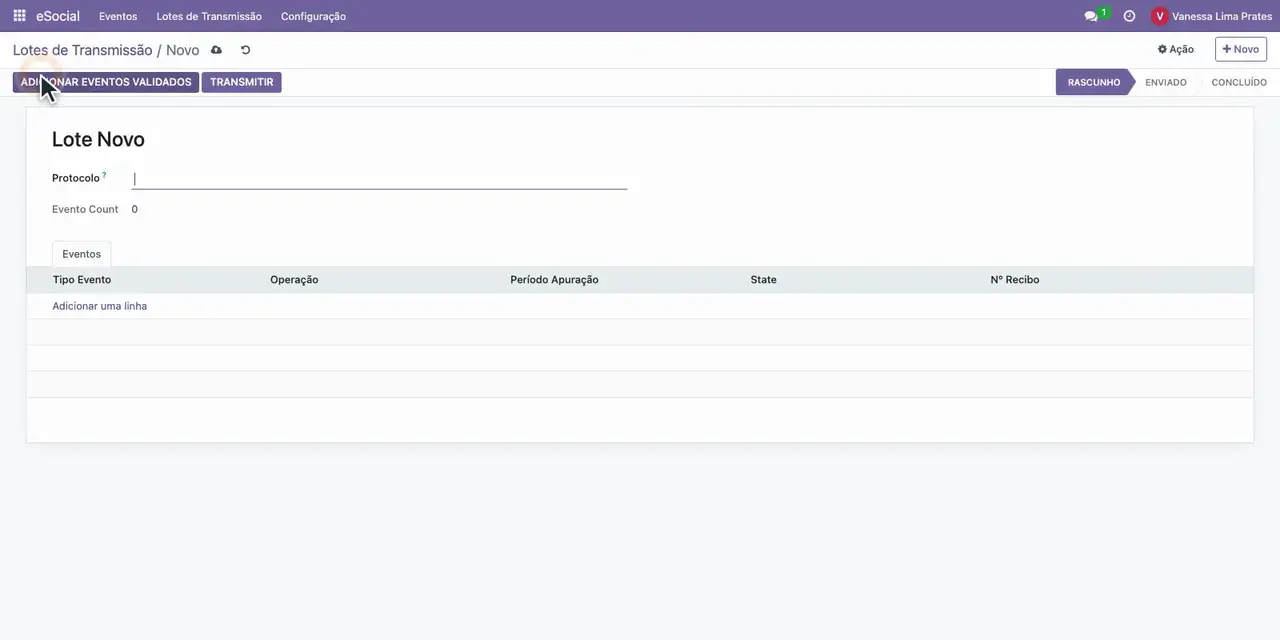
Task: Sort by Operação column header
Action: (x=294, y=280)
